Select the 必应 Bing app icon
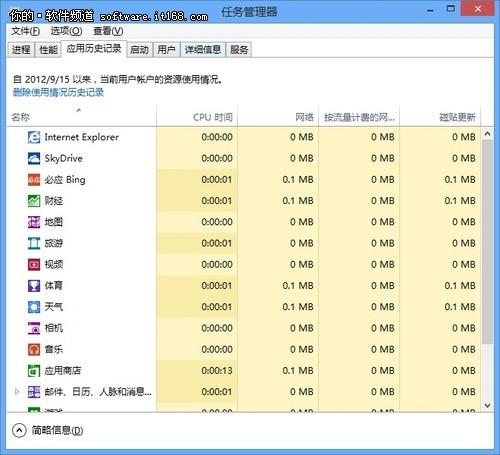The width and height of the screenshot is (500, 455). pyautogui.click(x=34, y=180)
